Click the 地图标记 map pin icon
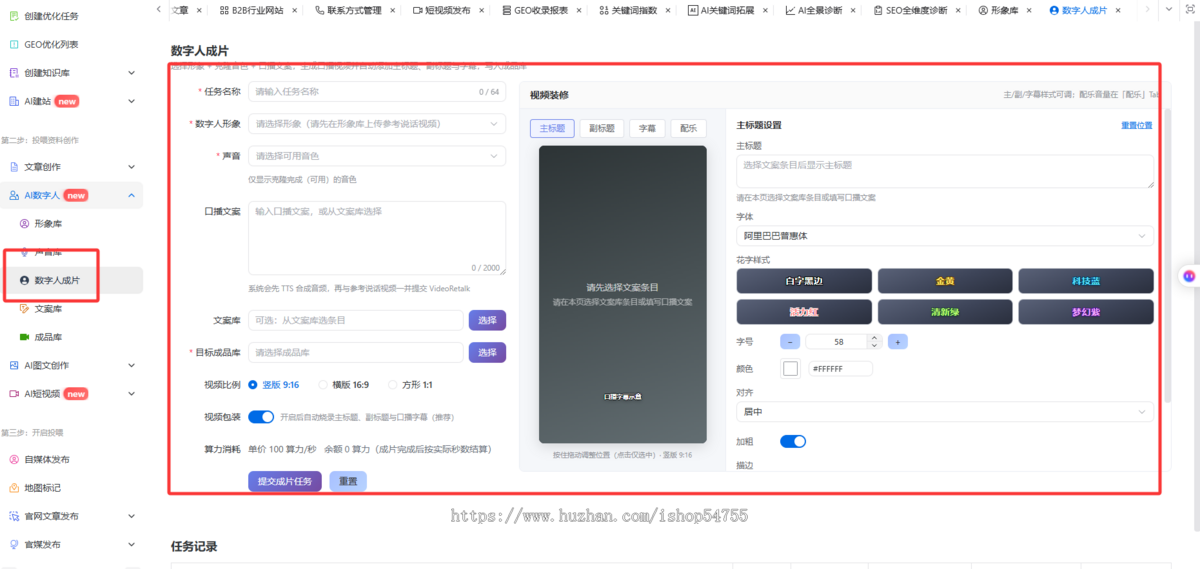This screenshot has width=1200, height=569. click(x=14, y=488)
